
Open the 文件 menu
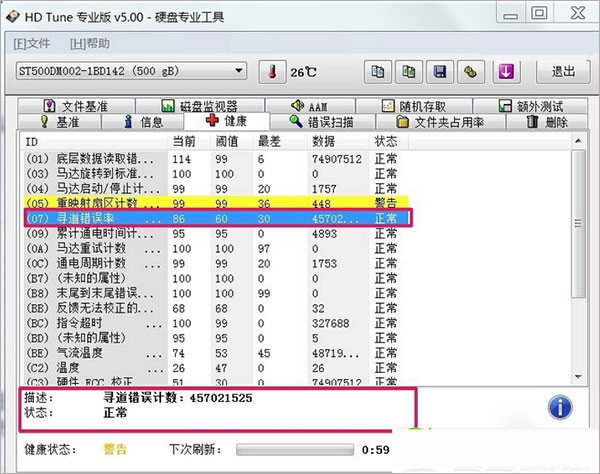(x=32, y=44)
